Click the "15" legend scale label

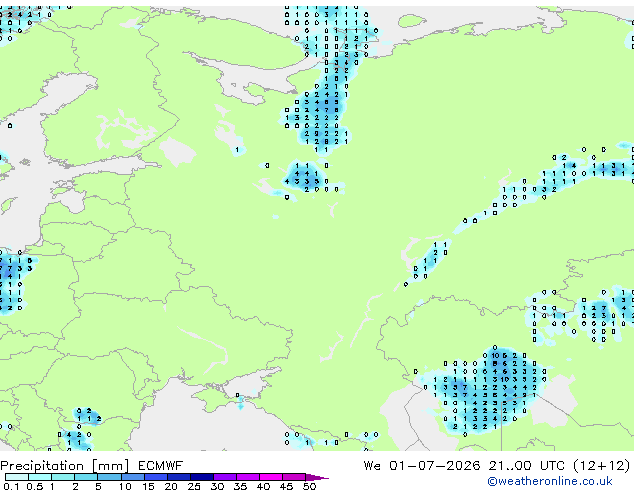pyautogui.click(x=148, y=486)
